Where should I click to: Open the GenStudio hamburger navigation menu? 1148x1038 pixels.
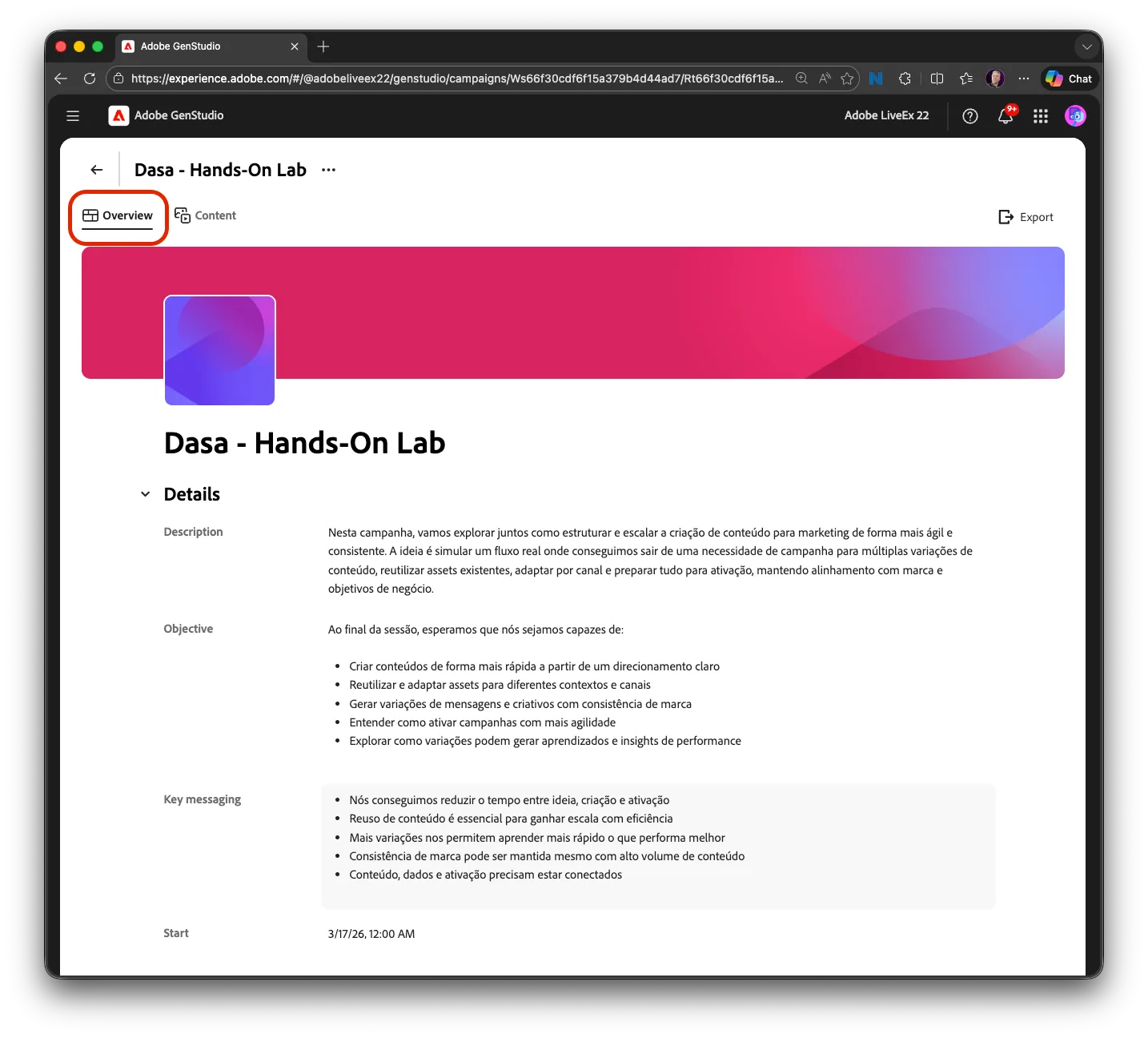(x=73, y=115)
